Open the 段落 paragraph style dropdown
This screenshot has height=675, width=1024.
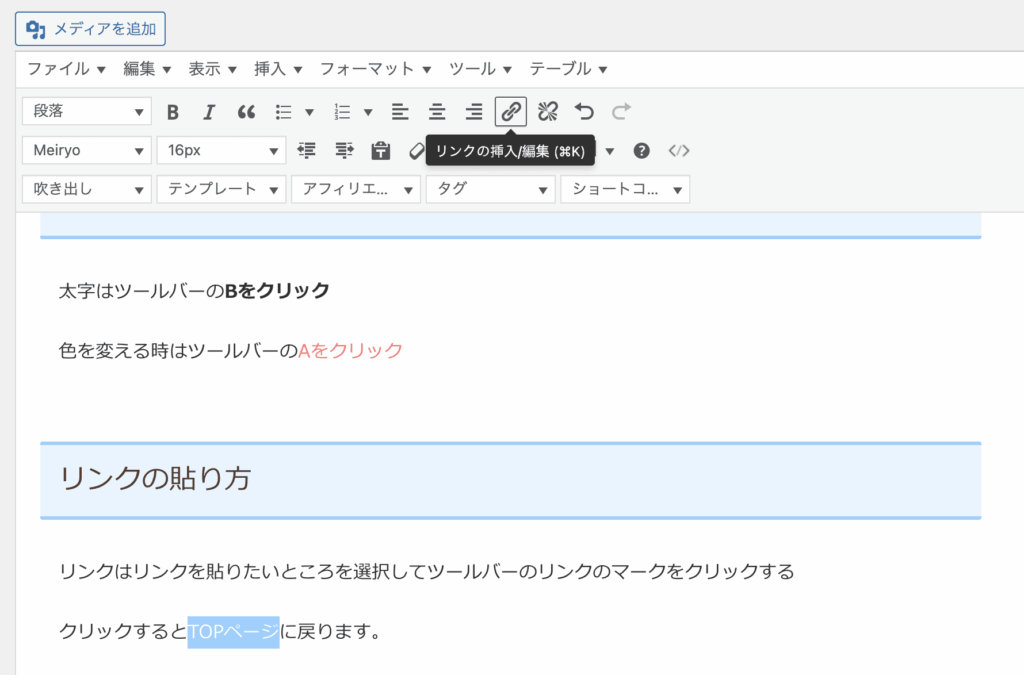tap(86, 111)
